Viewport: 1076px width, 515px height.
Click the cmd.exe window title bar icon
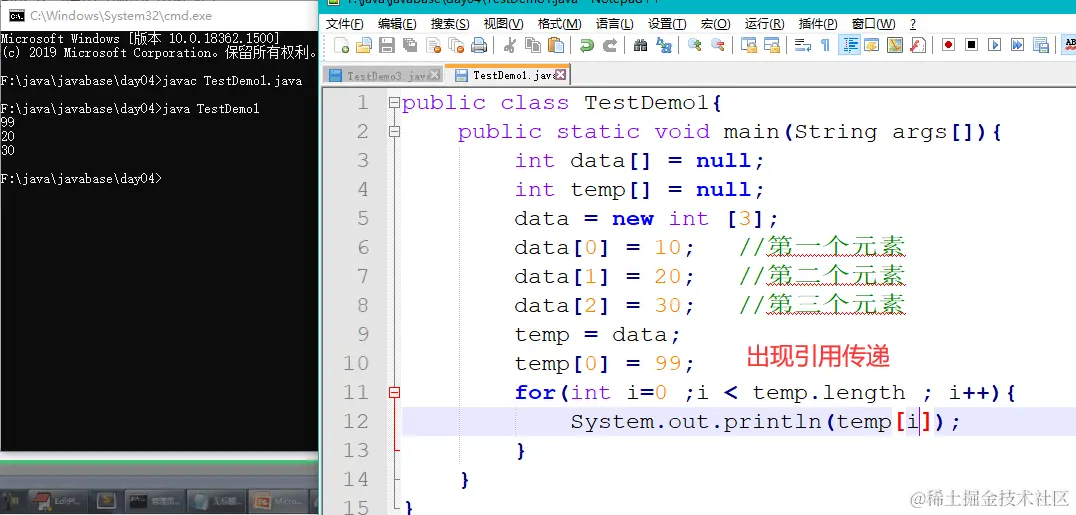coord(16,15)
